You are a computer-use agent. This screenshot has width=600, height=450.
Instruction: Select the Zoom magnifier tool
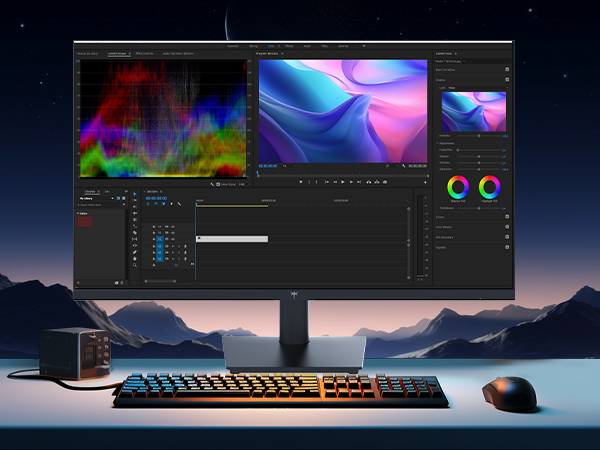pos(135,265)
